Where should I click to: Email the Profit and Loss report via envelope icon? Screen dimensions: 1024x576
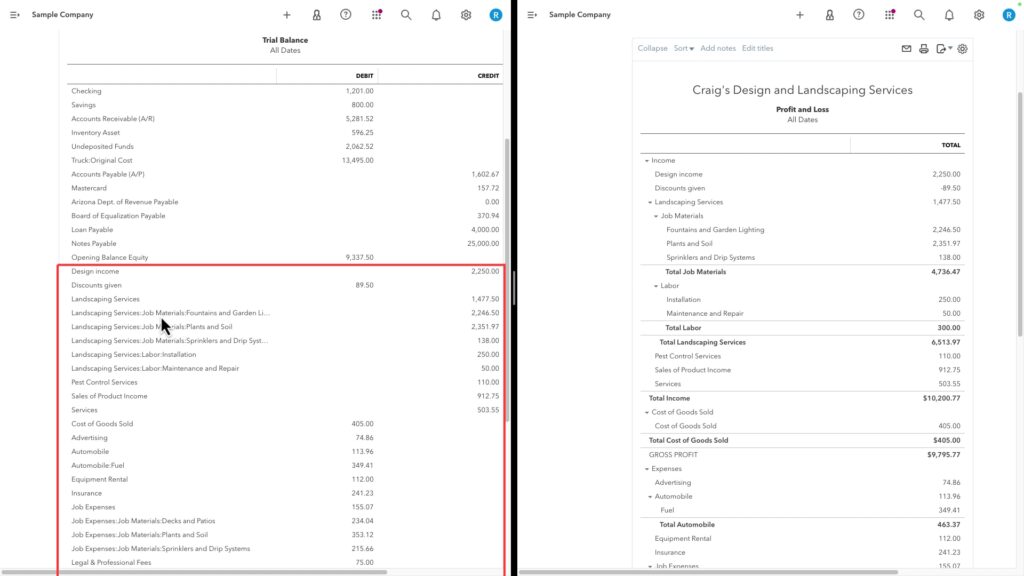(906, 48)
